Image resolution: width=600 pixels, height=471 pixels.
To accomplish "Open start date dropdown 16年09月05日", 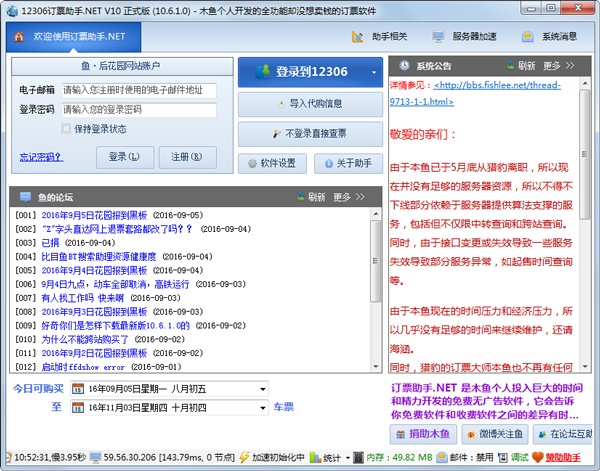I will pyautogui.click(x=263, y=389).
